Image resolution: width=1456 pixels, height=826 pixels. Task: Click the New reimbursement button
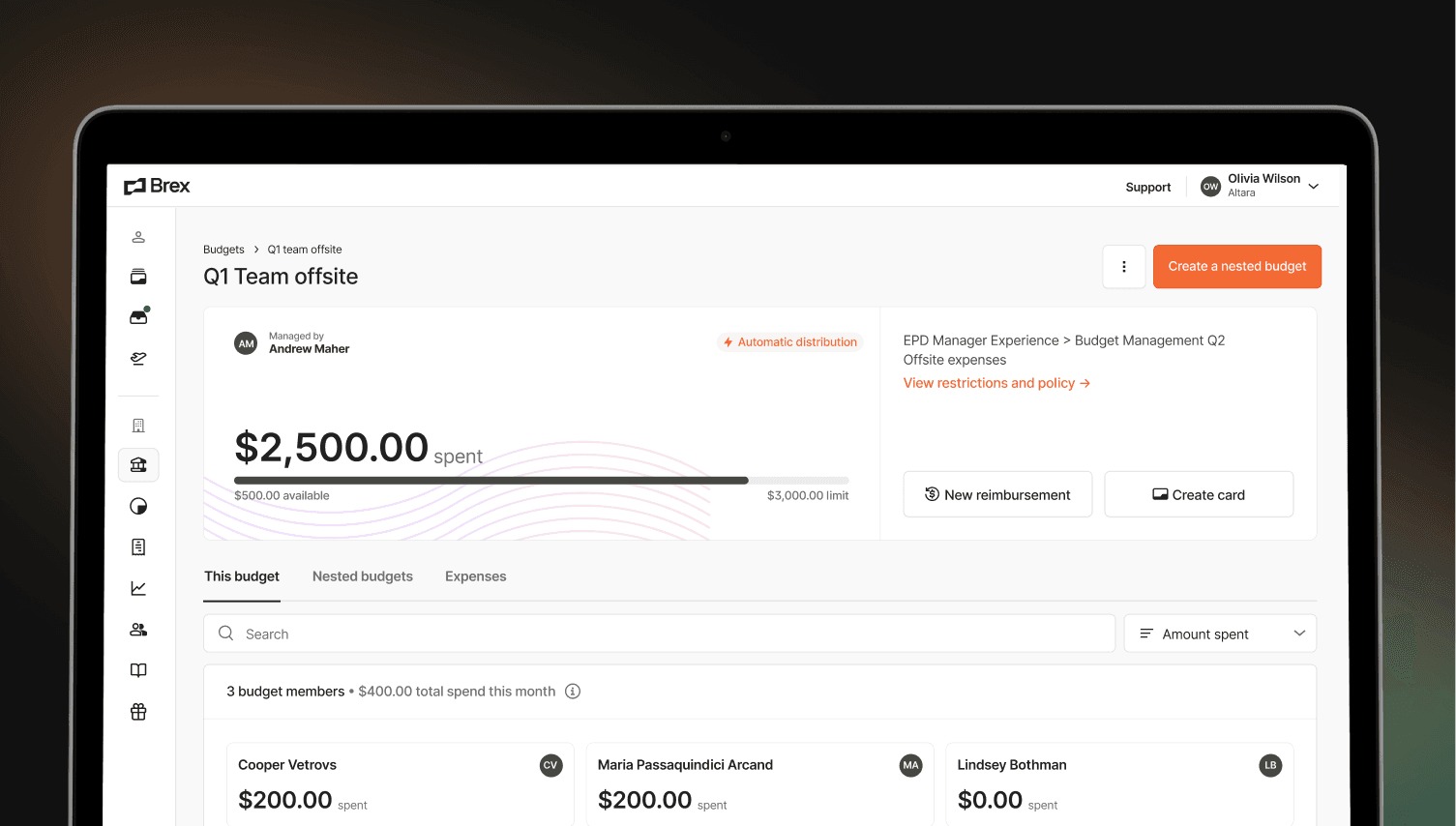coord(996,495)
